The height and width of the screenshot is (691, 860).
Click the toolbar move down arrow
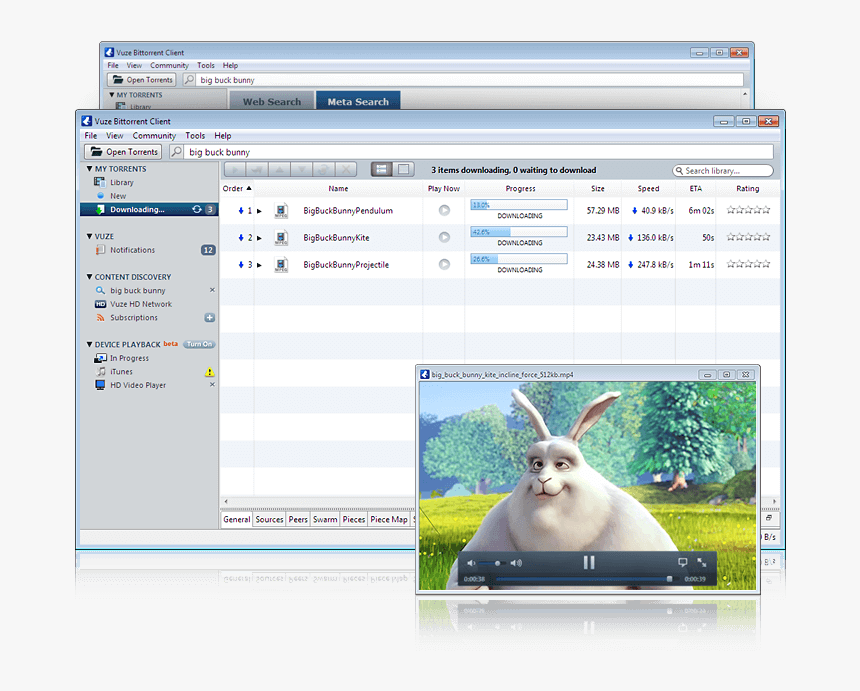(302, 169)
